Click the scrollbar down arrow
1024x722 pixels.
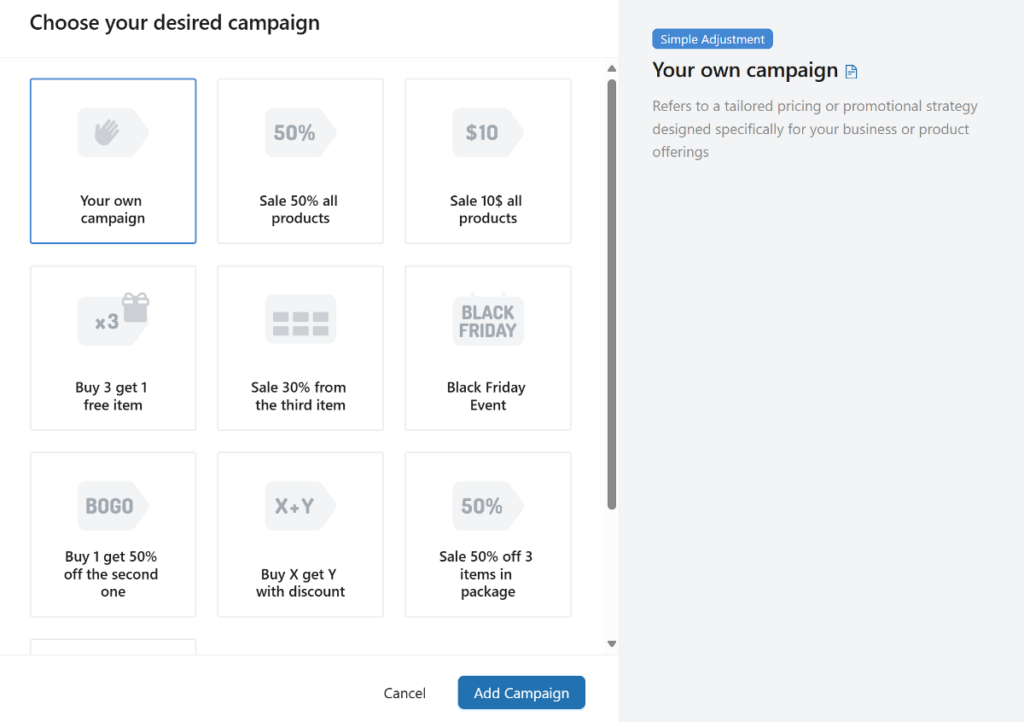[x=610, y=643]
